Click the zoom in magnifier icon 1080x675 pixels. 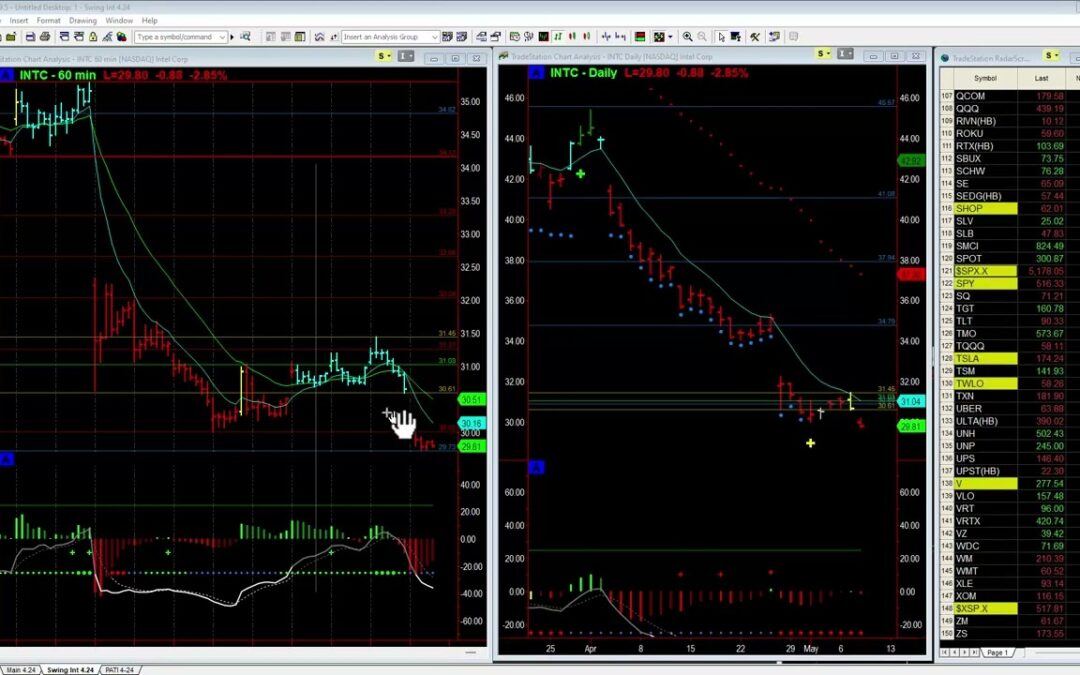[687, 37]
